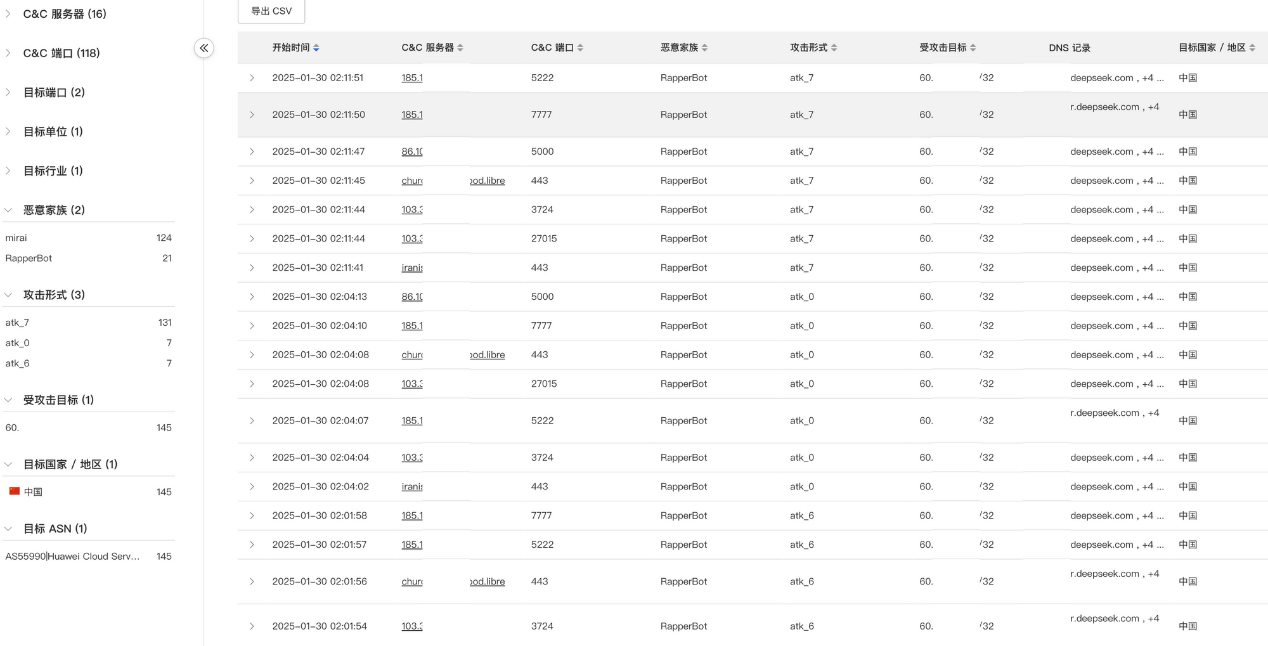Click the 导出 CSV button

(271, 11)
